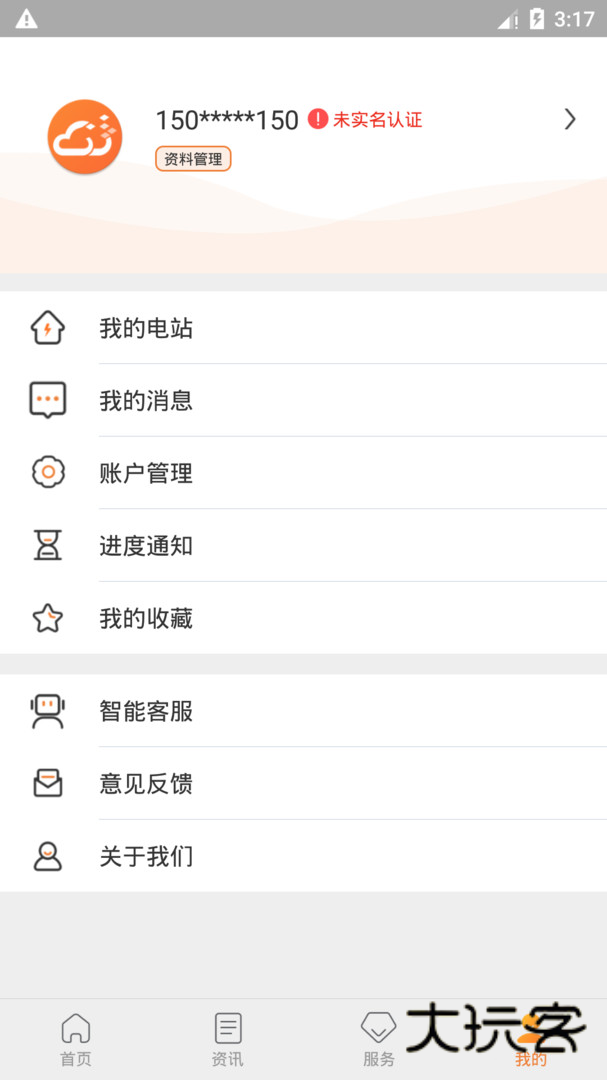Image resolution: width=607 pixels, height=1080 pixels.
Task: Expand profile details via right chevron
Action: click(570, 119)
